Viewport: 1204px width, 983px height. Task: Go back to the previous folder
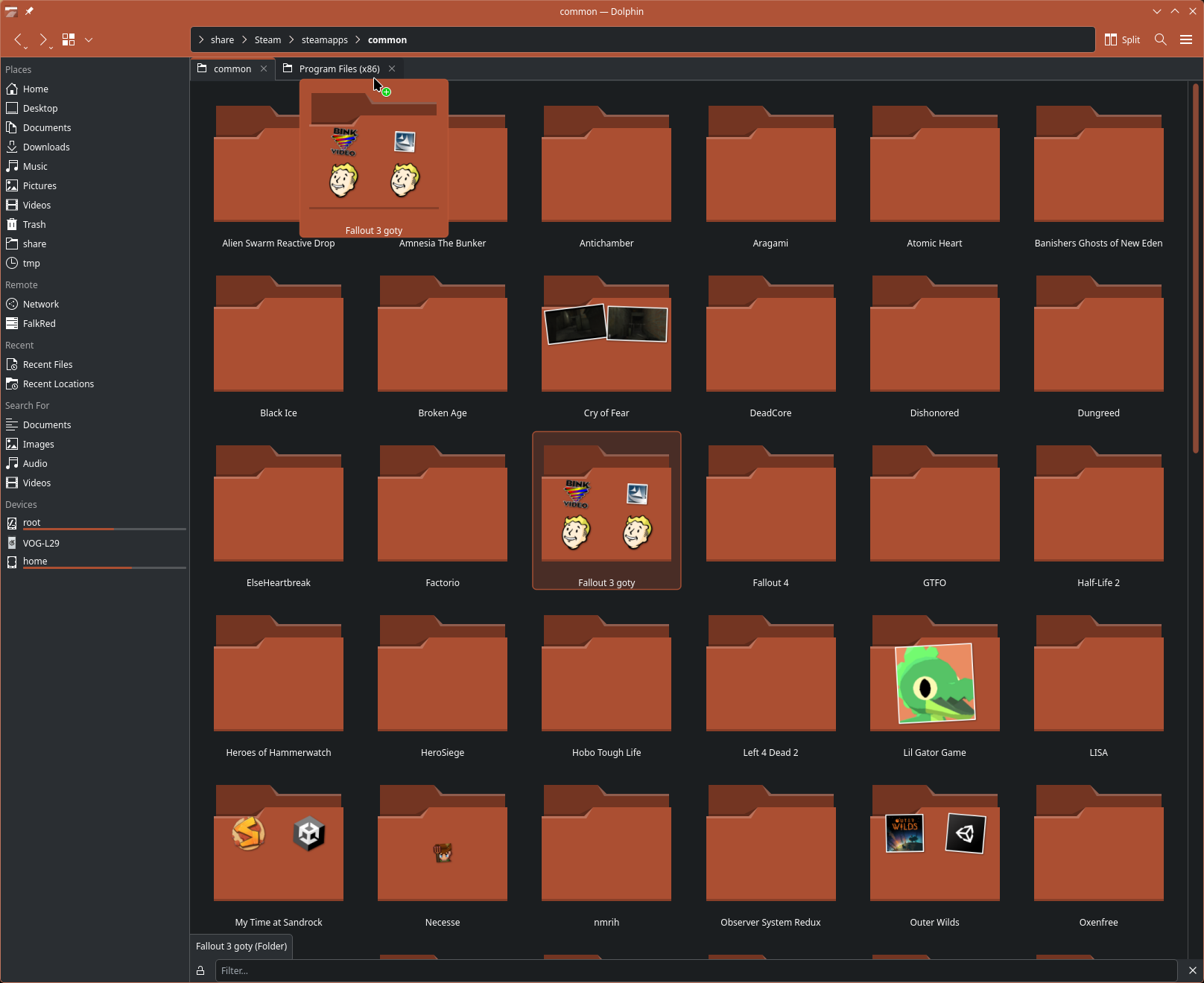pos(19,39)
